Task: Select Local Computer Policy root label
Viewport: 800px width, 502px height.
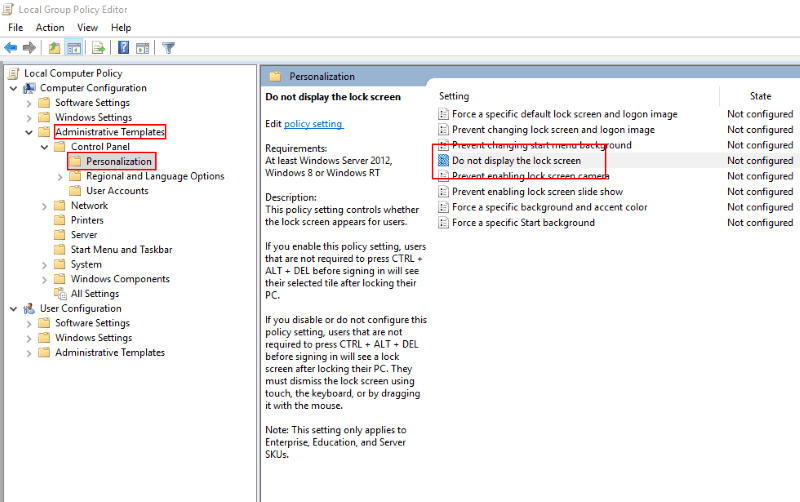Action: pos(73,73)
